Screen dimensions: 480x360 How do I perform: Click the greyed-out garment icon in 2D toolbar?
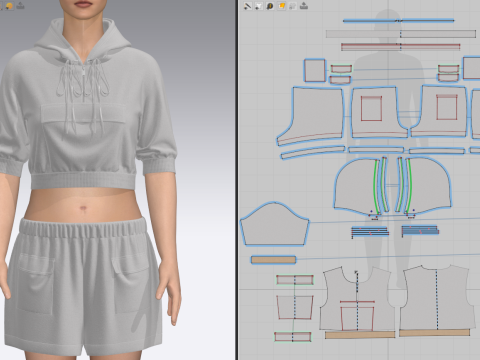292,6
